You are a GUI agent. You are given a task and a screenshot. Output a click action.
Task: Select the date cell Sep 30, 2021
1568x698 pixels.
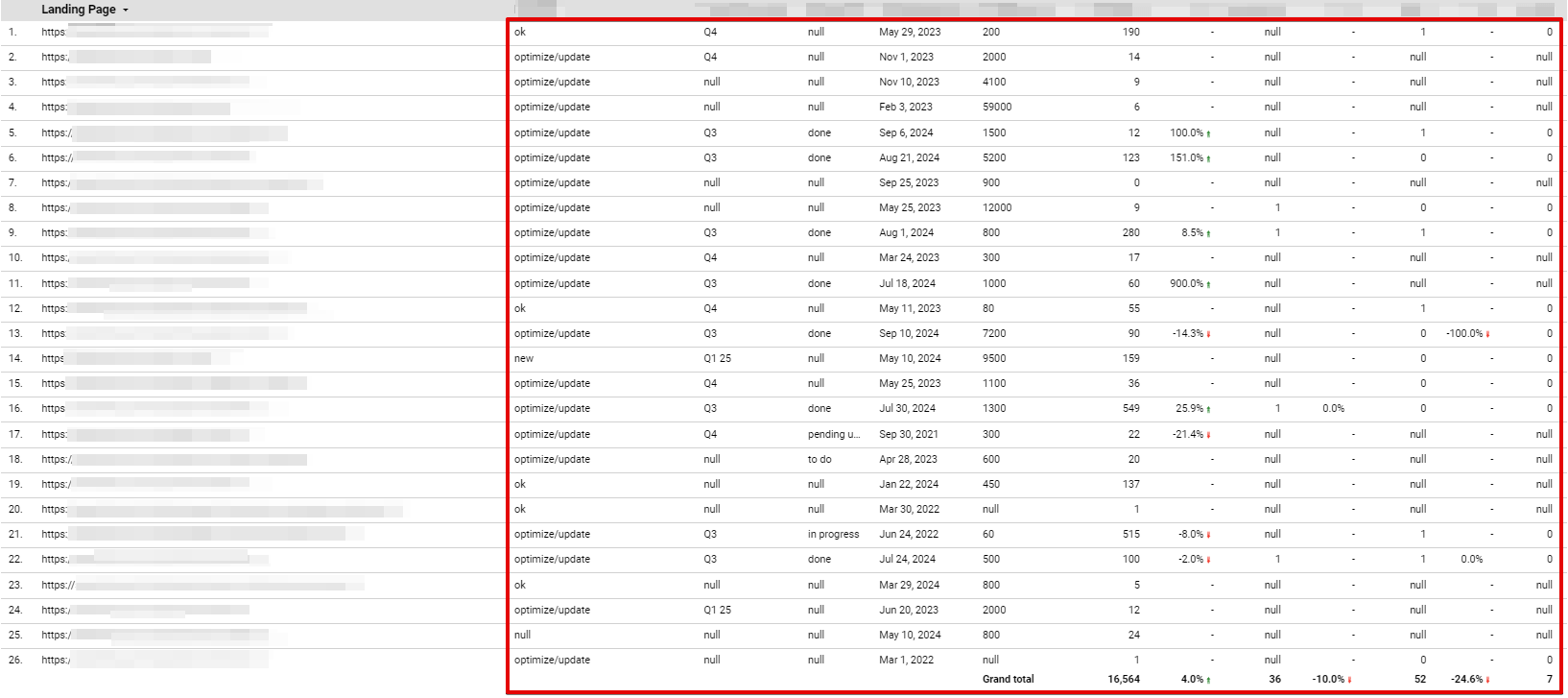pos(909,434)
